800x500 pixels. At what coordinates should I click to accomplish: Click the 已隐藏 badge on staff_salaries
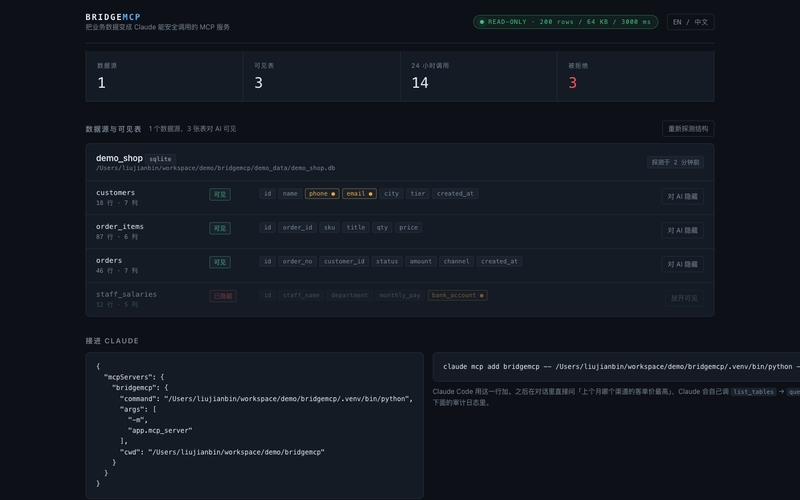point(223,296)
